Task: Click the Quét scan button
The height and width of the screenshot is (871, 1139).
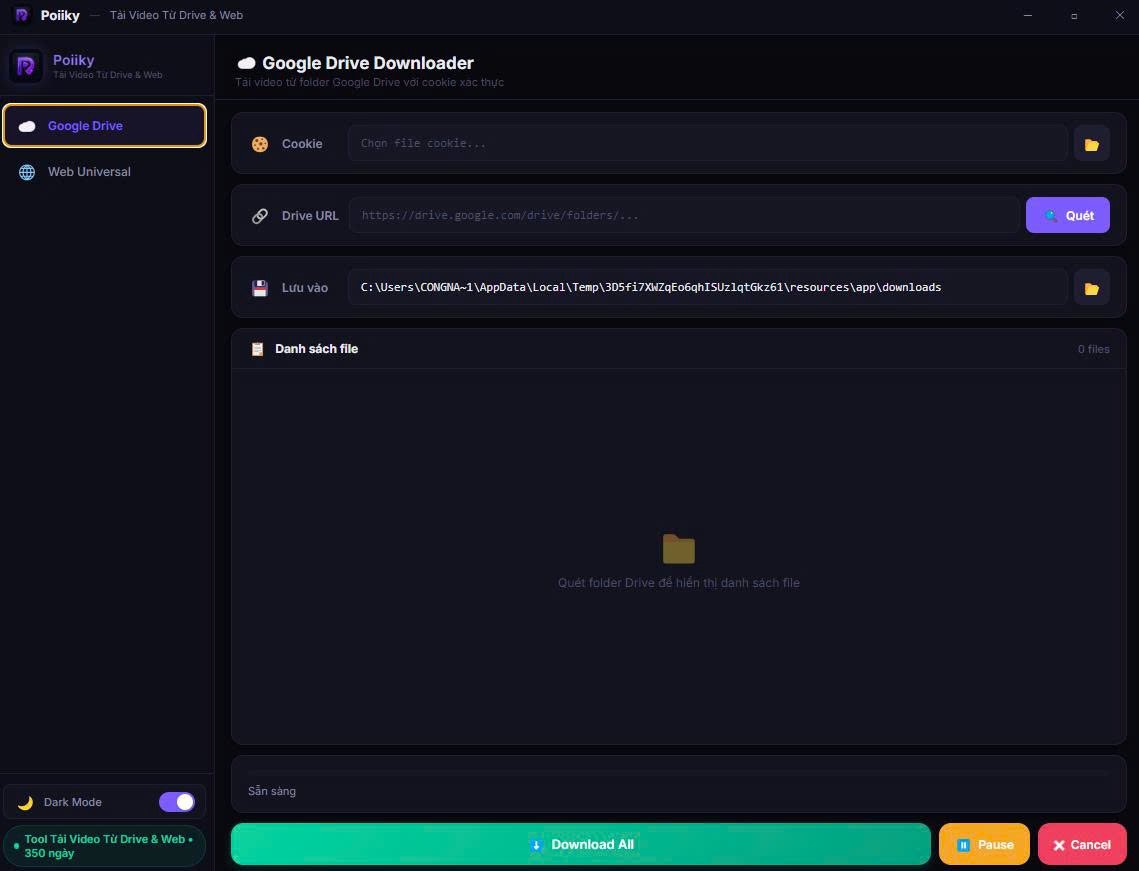Action: point(1067,215)
